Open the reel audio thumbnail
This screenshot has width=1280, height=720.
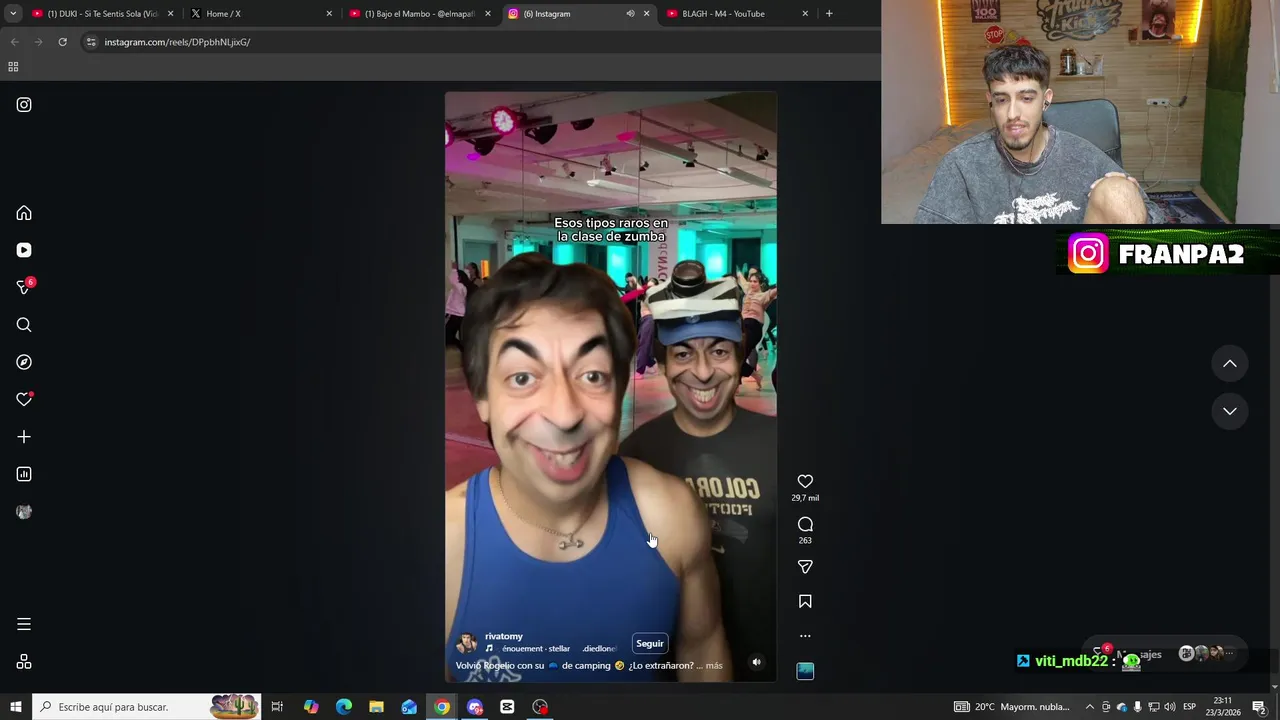[805, 671]
